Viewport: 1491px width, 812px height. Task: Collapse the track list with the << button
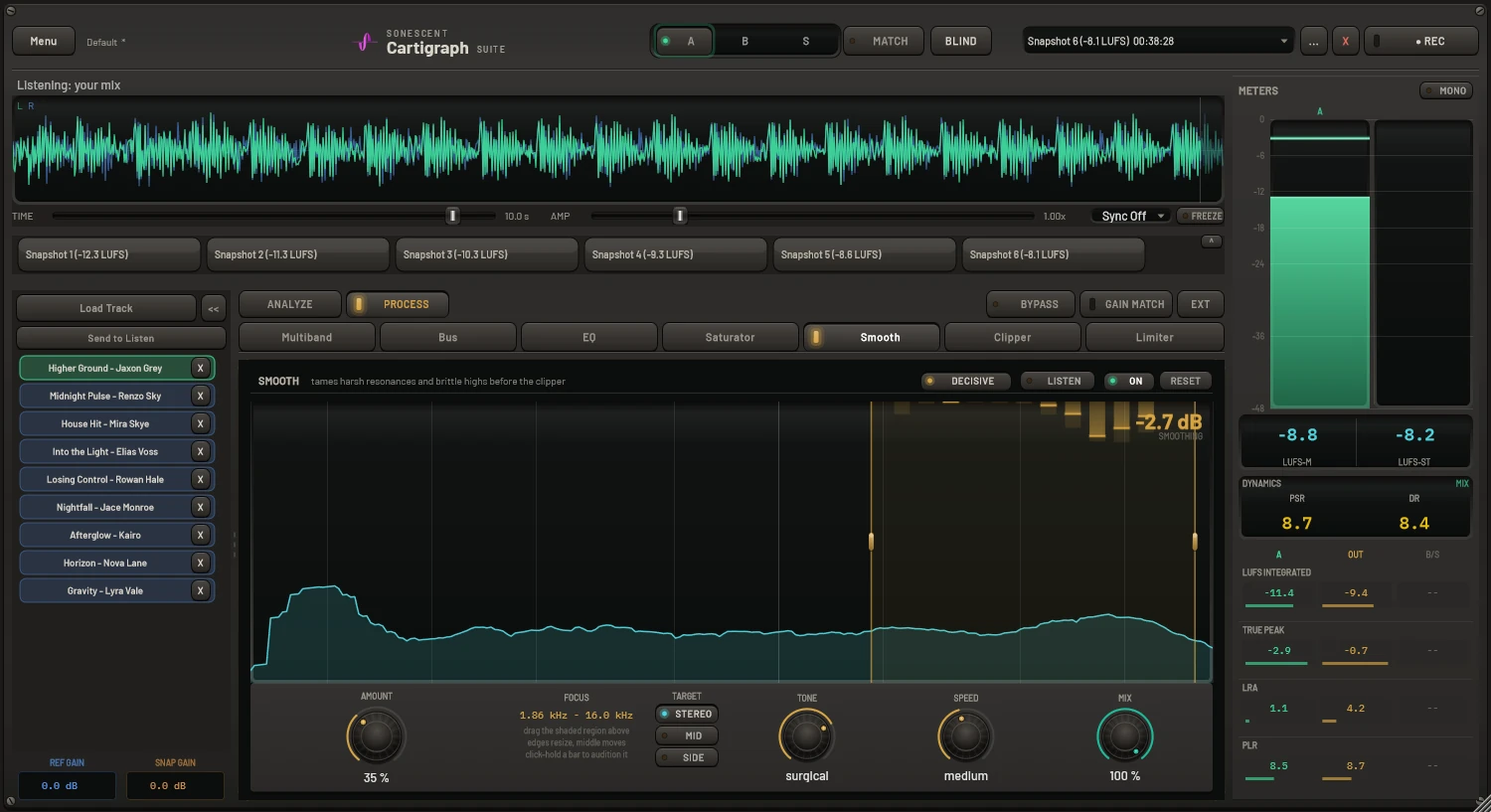tap(214, 308)
